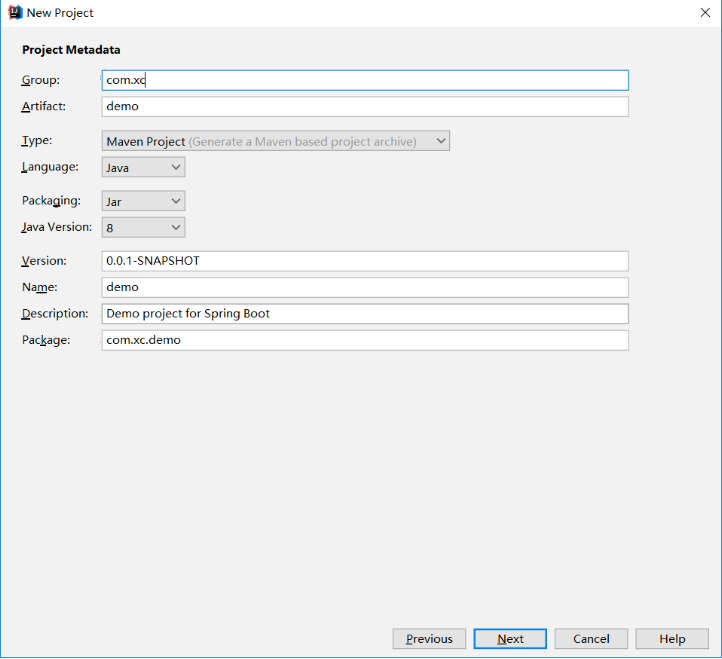
Task: Close the New Project dialog
Action: 705,12
